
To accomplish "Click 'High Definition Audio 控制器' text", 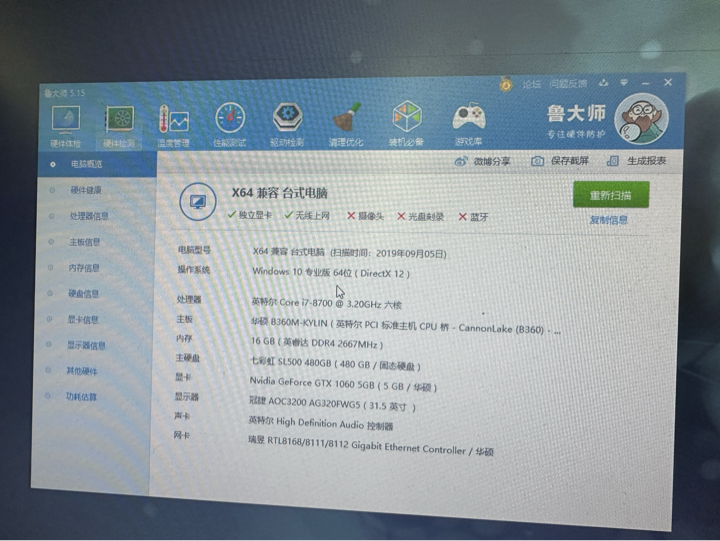I will tap(334, 424).
